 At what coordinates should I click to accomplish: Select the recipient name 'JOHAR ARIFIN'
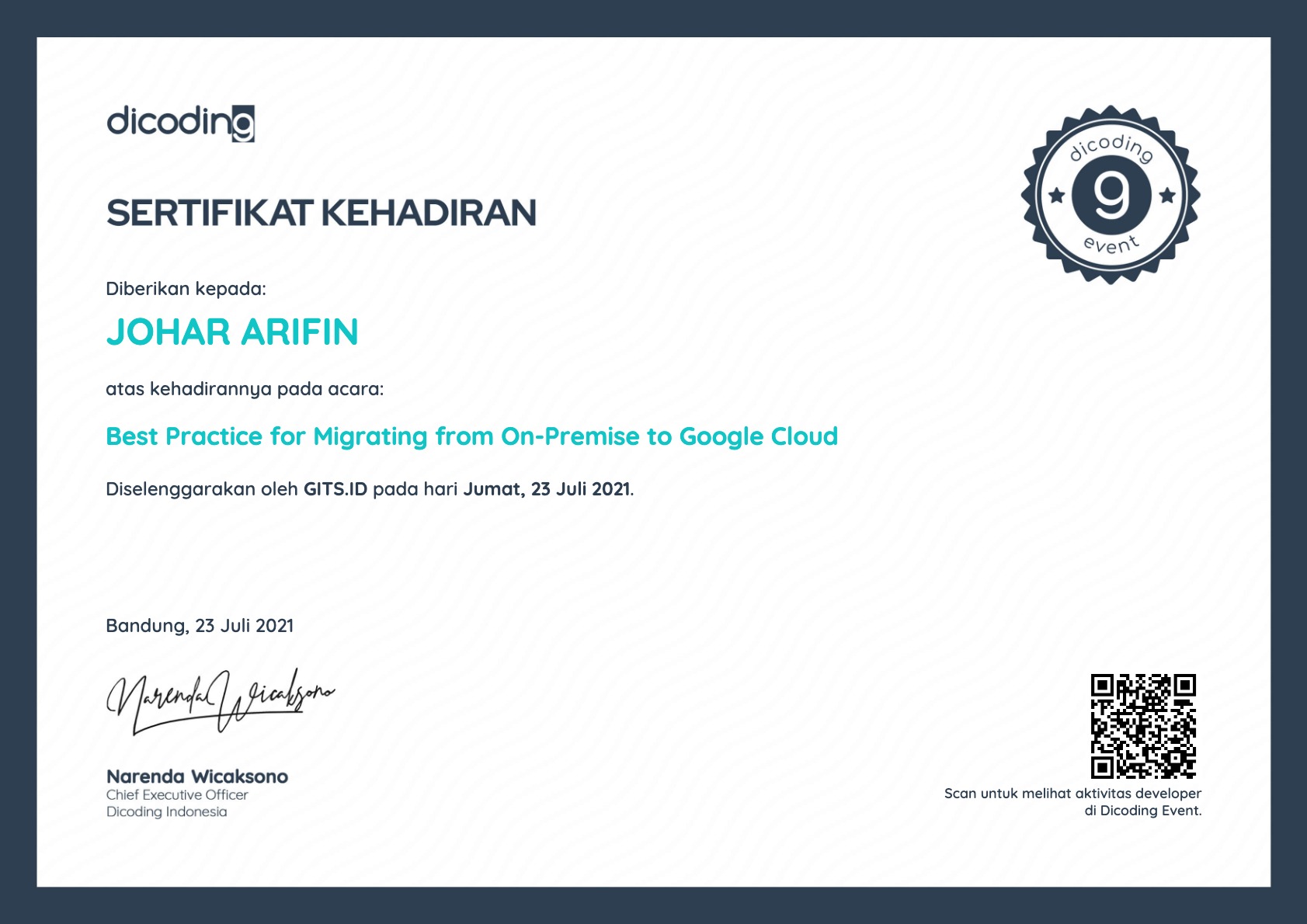(232, 332)
